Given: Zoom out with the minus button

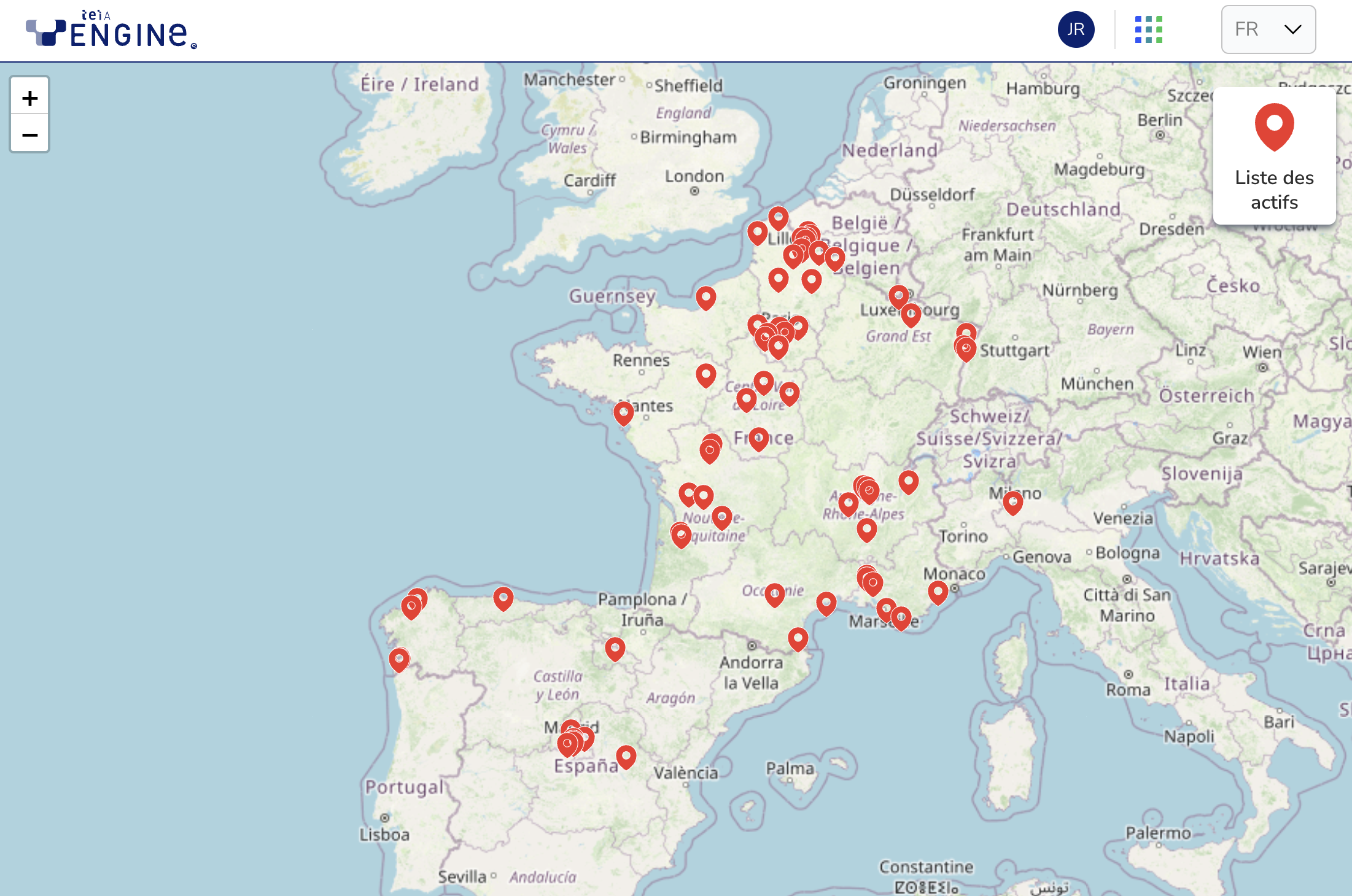Looking at the screenshot, I should pos(29,134).
